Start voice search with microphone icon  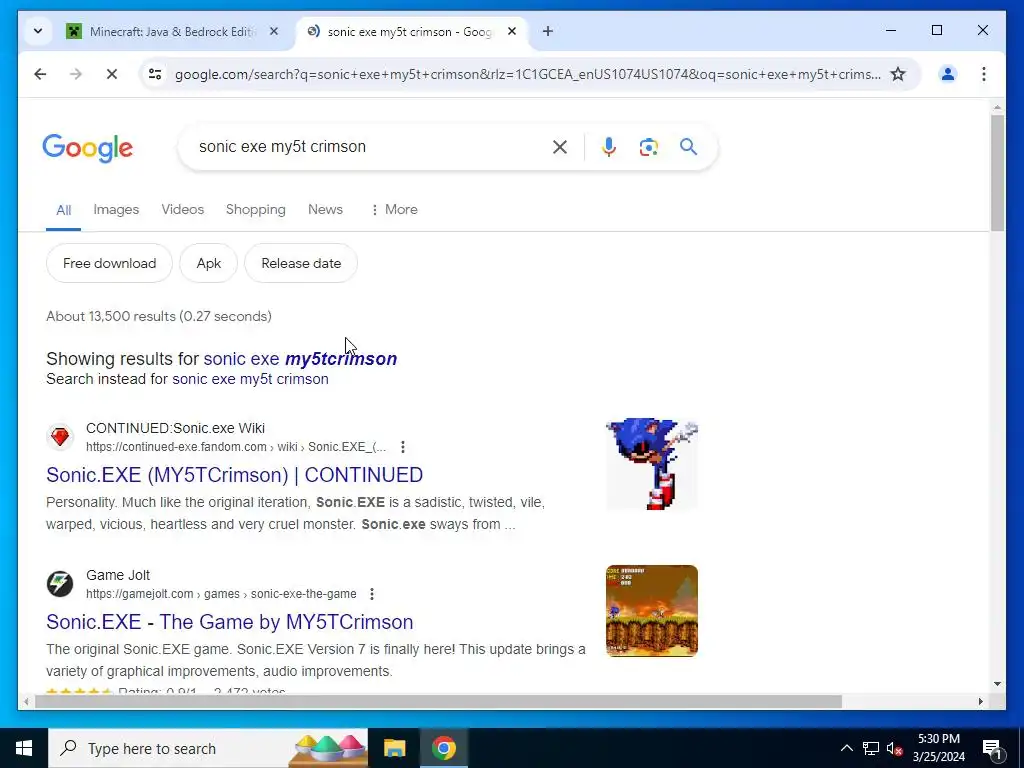(609, 147)
